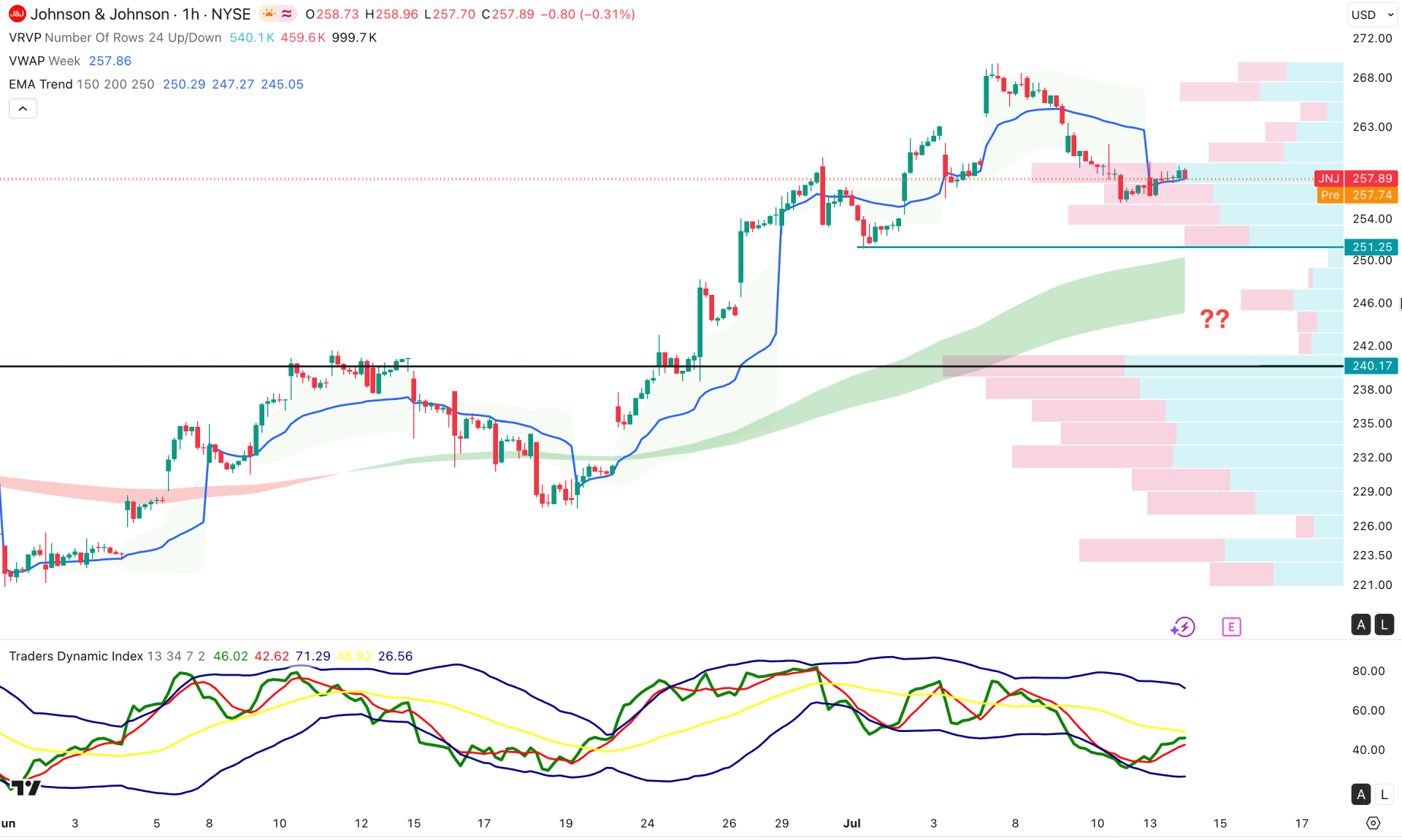This screenshot has height=840, width=1402.
Task: Click the TDI value 71.29
Action: click(313, 656)
